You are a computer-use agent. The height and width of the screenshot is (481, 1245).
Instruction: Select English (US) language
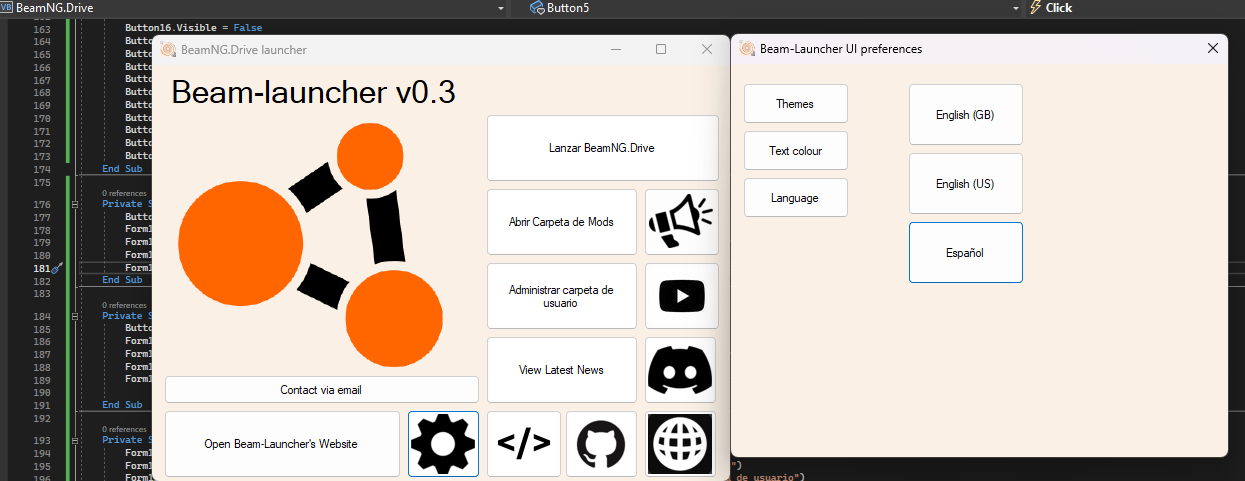click(965, 184)
